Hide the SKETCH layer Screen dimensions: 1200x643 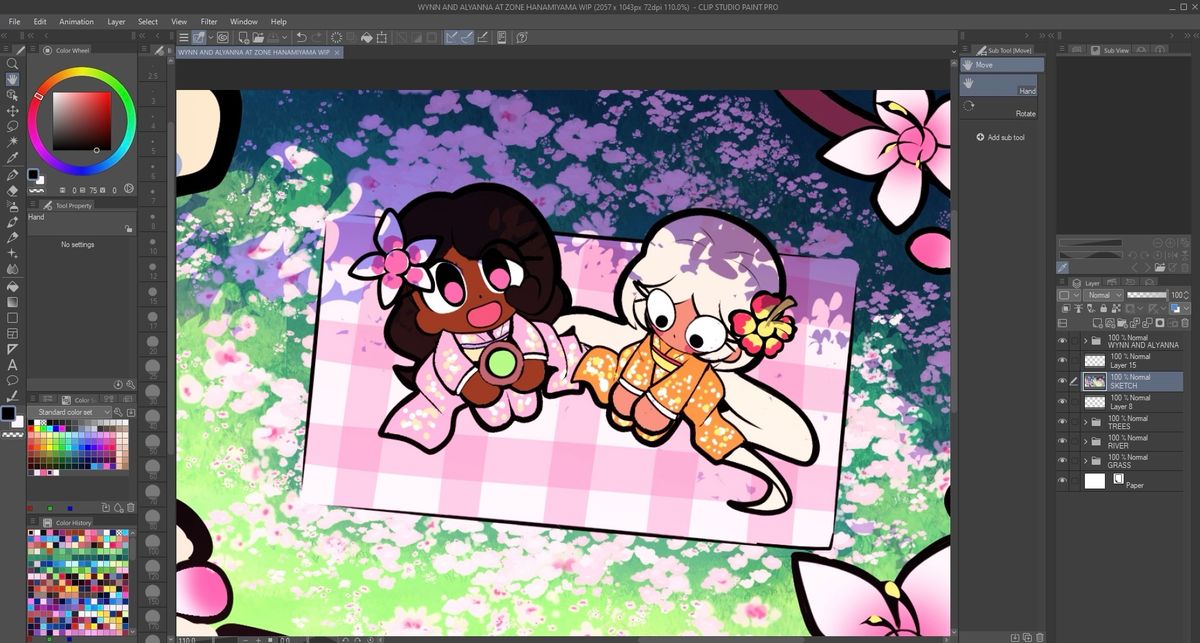point(1063,381)
